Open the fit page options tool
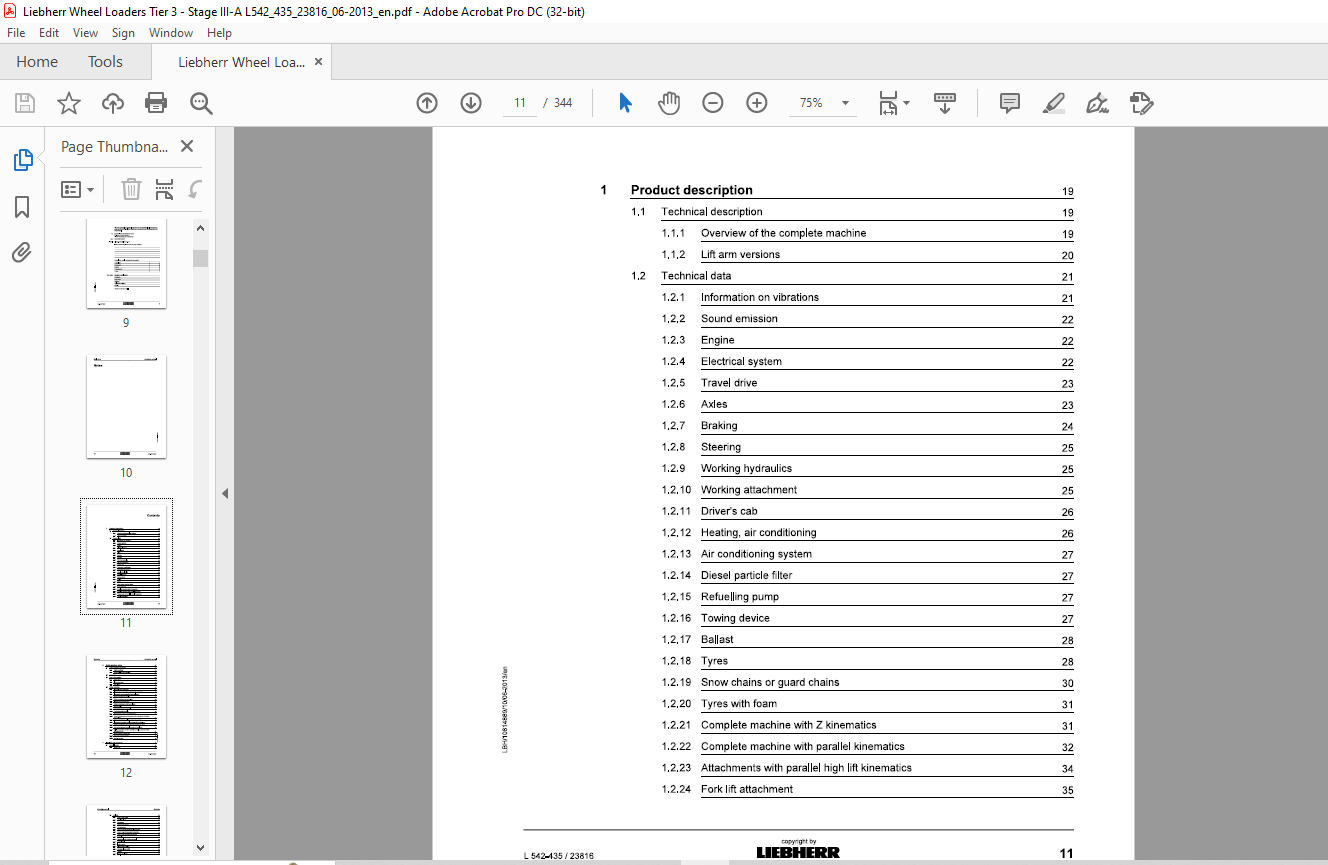 [x=888, y=103]
